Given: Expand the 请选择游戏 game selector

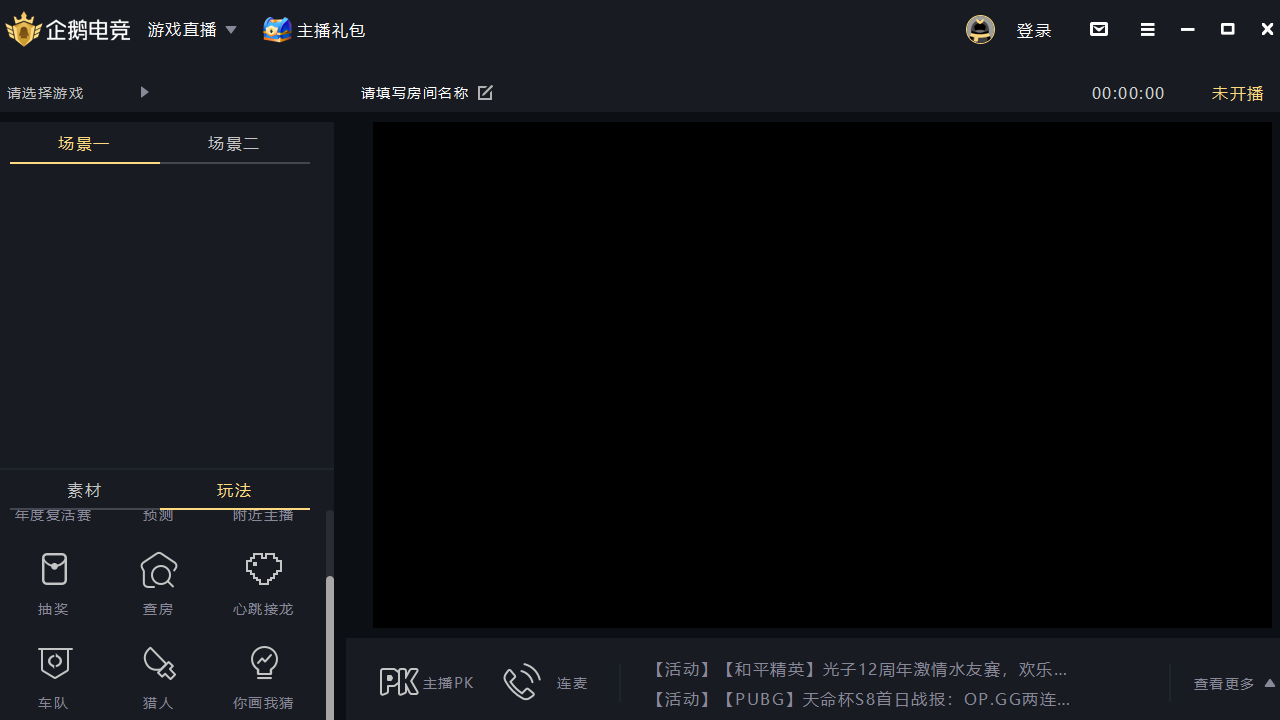Looking at the screenshot, I should pos(144,92).
